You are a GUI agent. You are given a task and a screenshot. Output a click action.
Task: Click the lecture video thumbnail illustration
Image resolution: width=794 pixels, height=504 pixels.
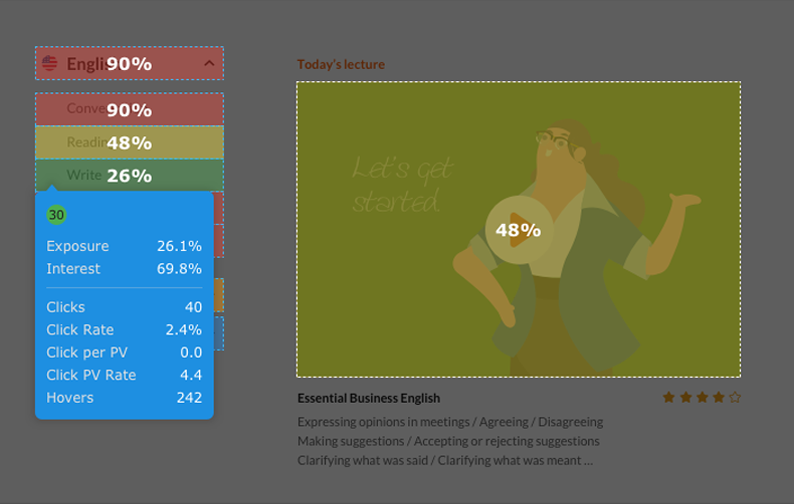519,229
